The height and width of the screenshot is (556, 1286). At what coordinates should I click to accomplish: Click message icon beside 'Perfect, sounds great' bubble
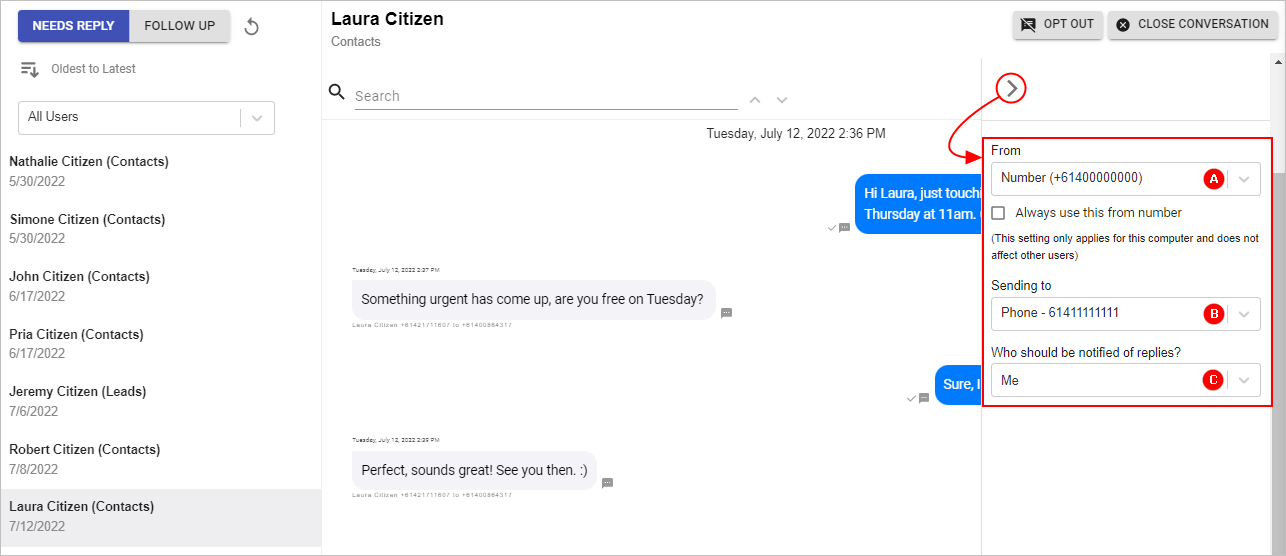(x=607, y=483)
